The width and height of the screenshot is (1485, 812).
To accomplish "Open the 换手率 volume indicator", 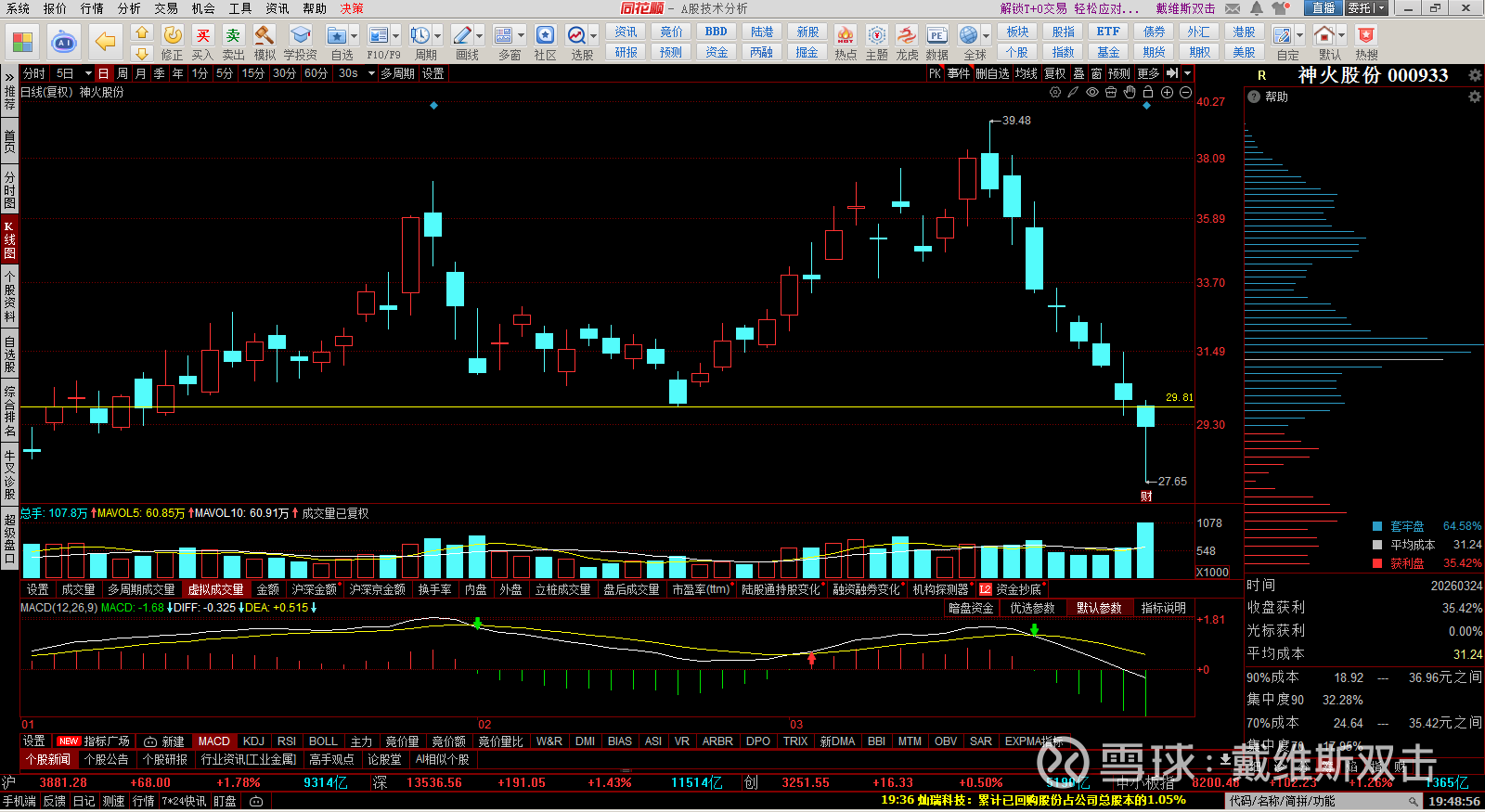I will [434, 589].
